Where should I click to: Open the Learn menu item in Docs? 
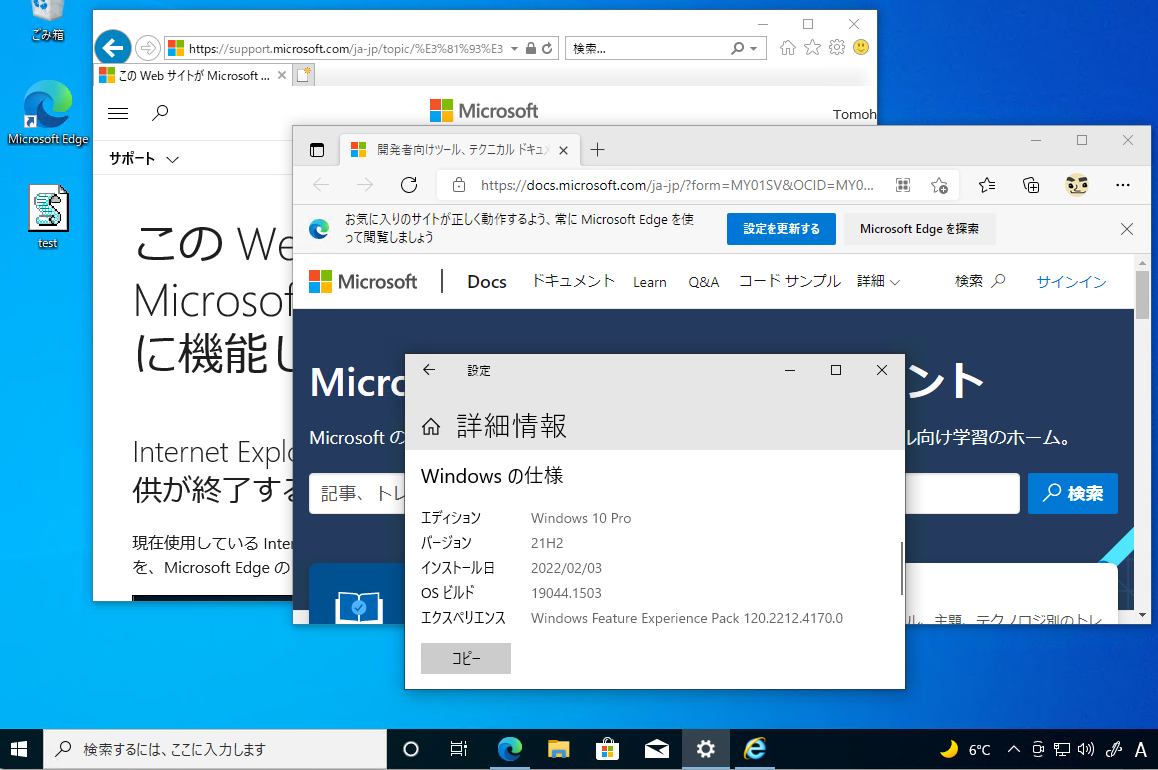point(650,282)
